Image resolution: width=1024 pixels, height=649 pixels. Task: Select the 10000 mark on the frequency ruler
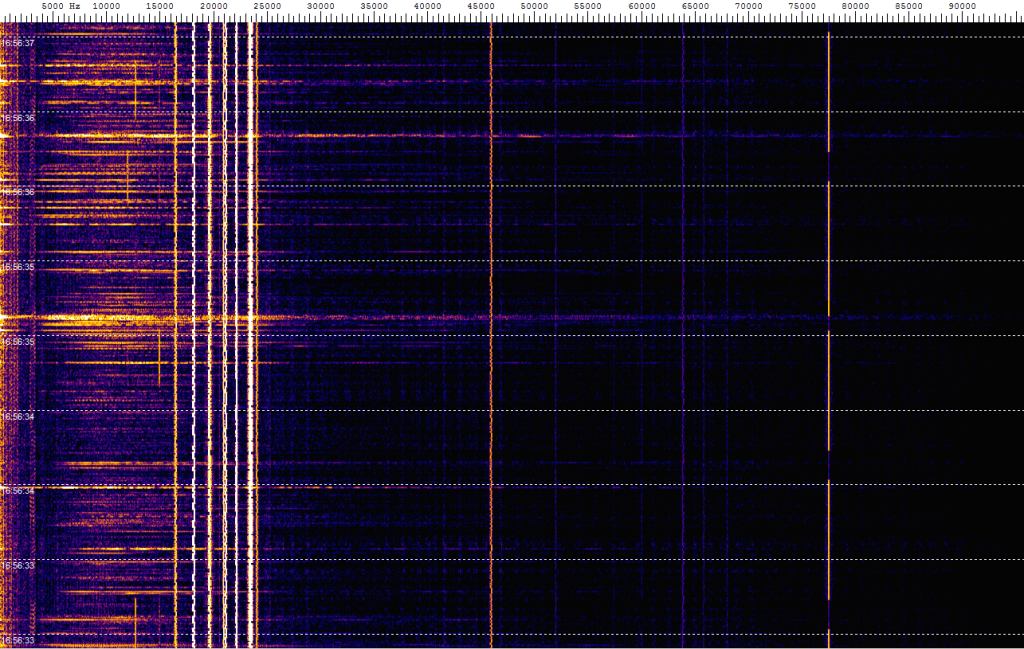(106, 6)
